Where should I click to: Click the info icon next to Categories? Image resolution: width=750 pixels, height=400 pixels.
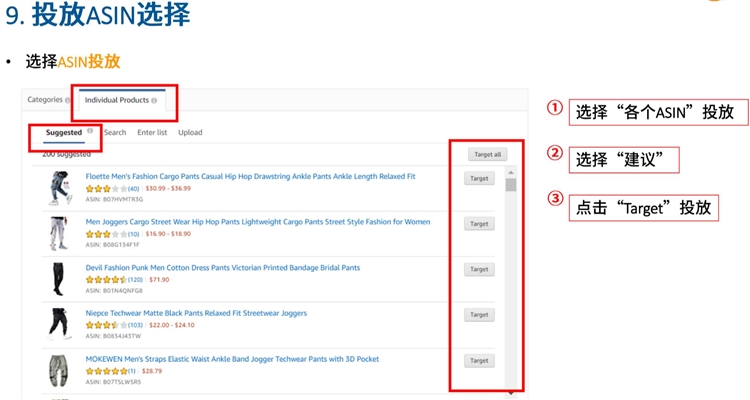pos(67,100)
